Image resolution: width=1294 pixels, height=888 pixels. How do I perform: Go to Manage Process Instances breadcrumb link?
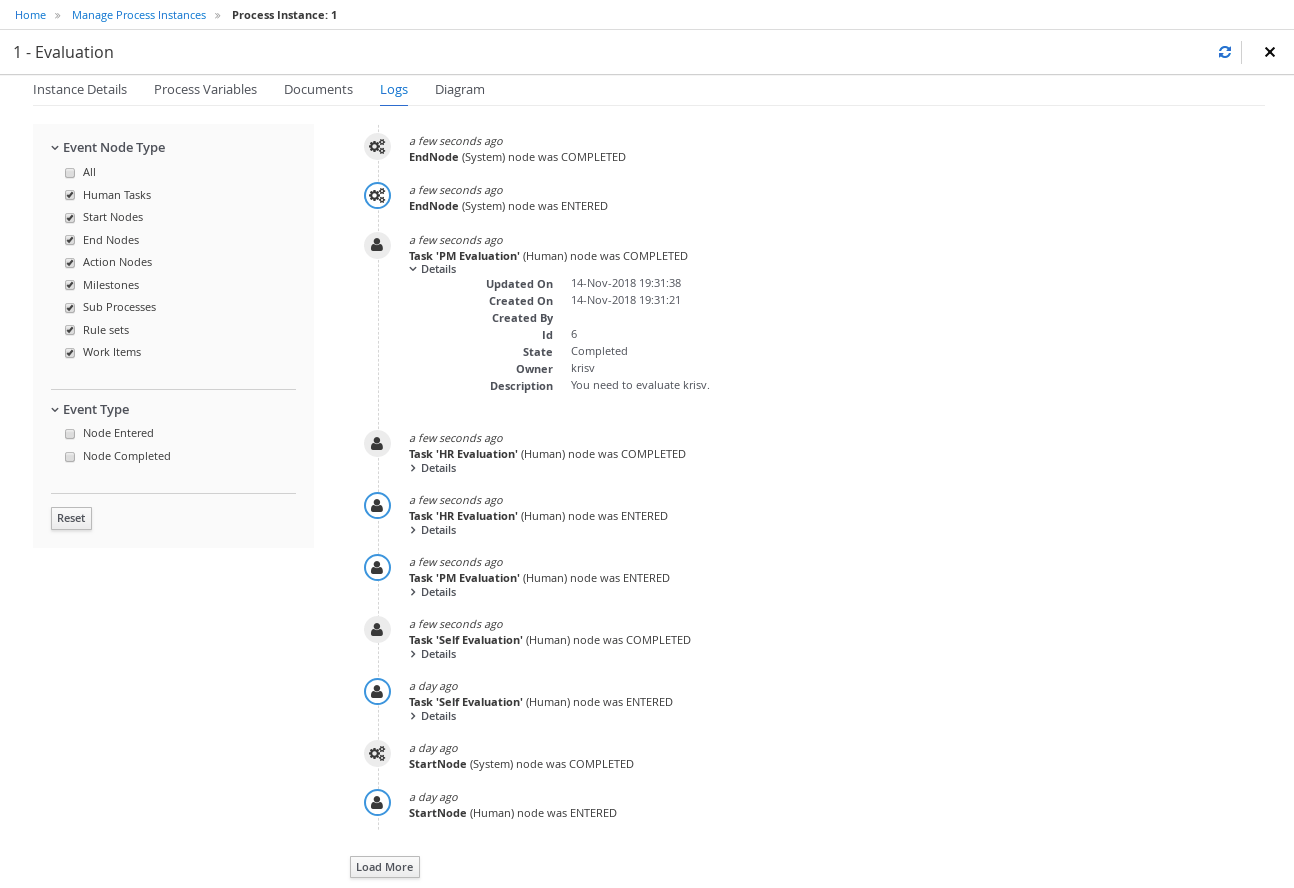(139, 15)
